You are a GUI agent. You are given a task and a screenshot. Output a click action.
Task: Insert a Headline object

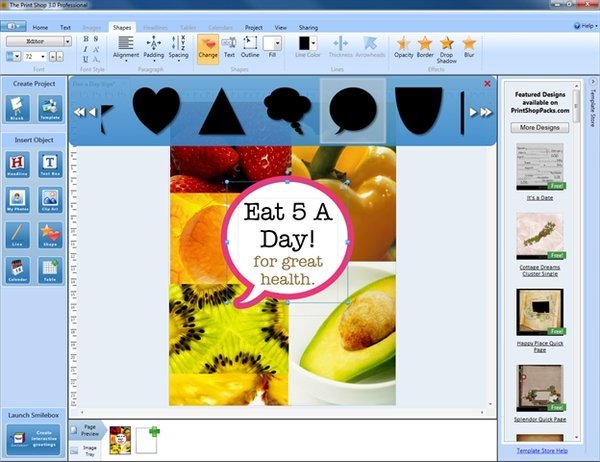tap(18, 164)
